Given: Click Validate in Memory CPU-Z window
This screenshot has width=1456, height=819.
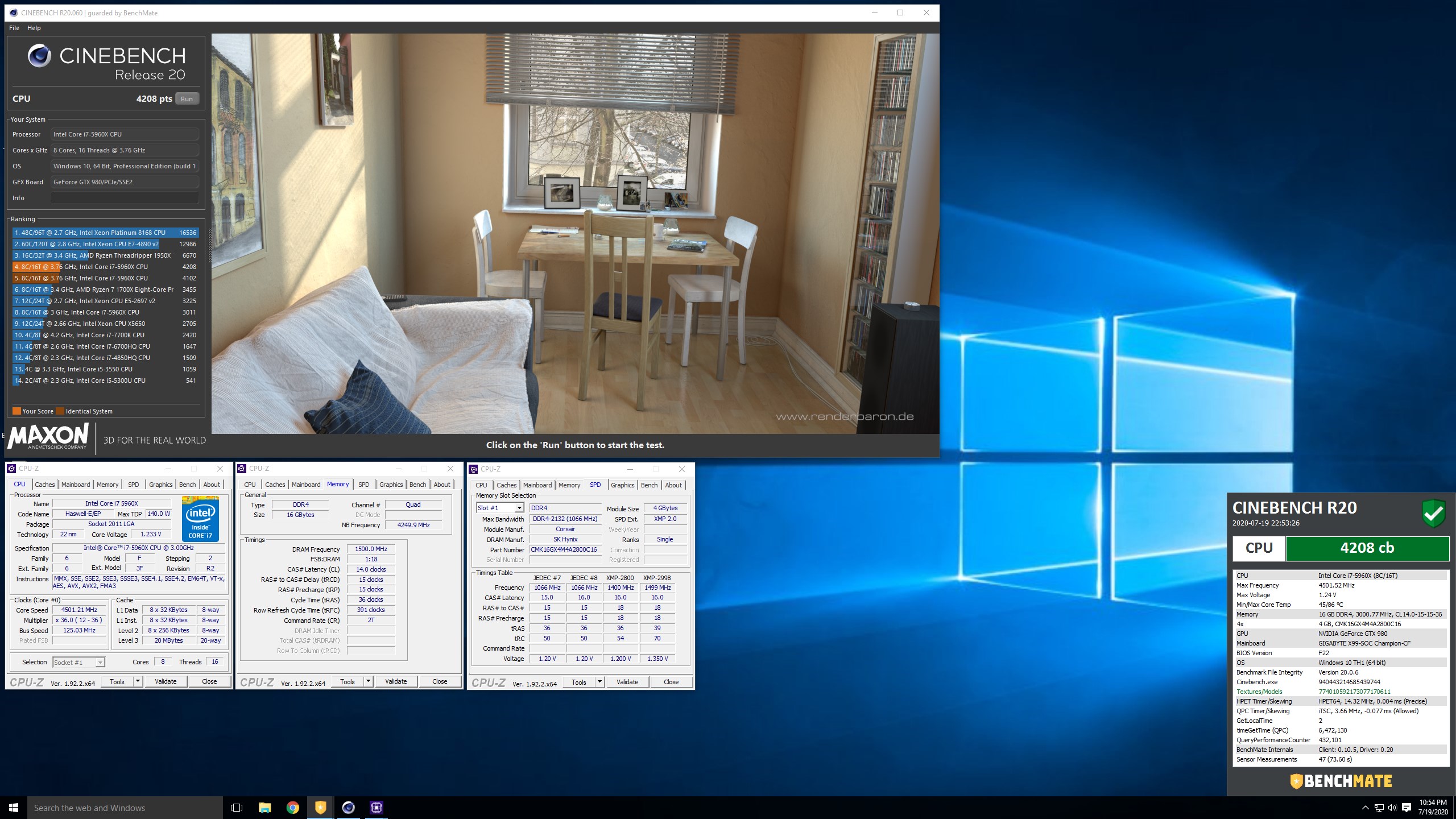Looking at the screenshot, I should tap(396, 681).
